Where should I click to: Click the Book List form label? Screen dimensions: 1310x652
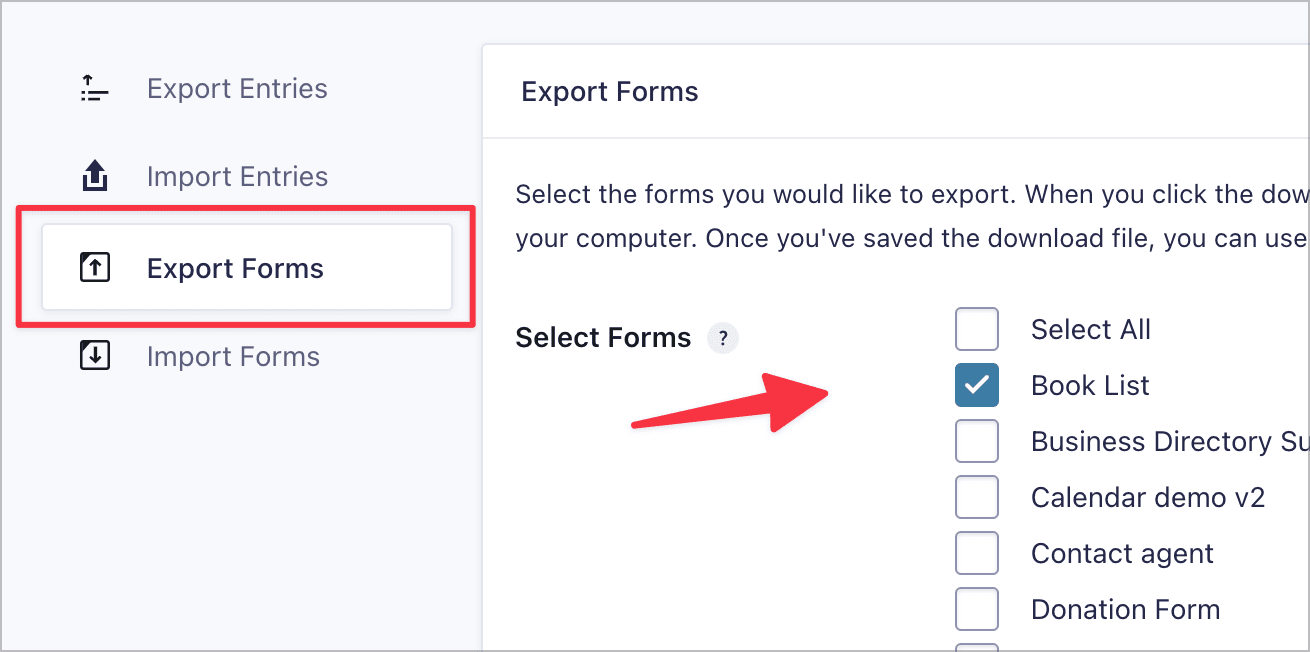click(x=1090, y=386)
